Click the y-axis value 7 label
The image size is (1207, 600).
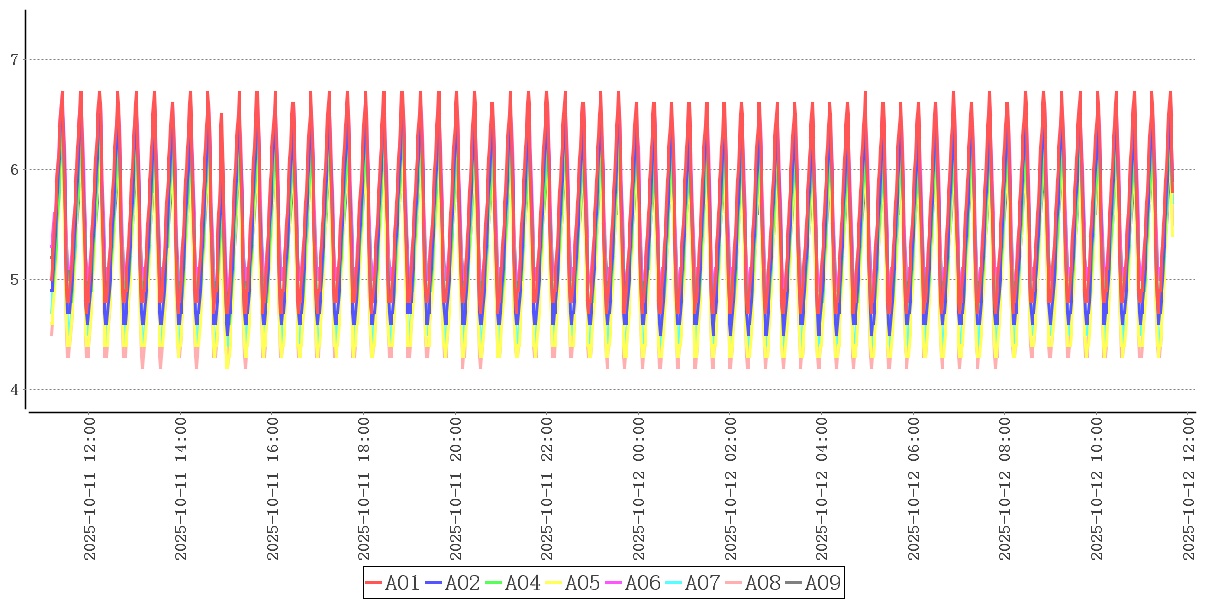click(x=14, y=60)
